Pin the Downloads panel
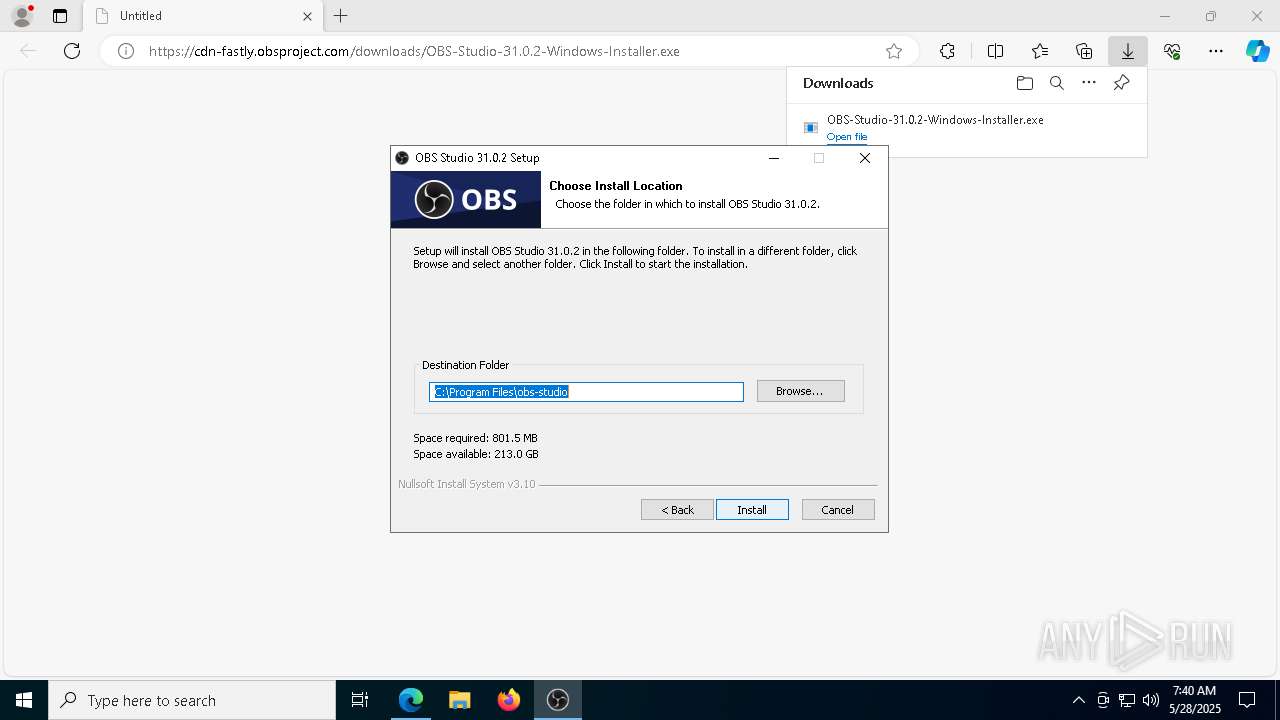The width and height of the screenshot is (1280, 720). click(1121, 83)
